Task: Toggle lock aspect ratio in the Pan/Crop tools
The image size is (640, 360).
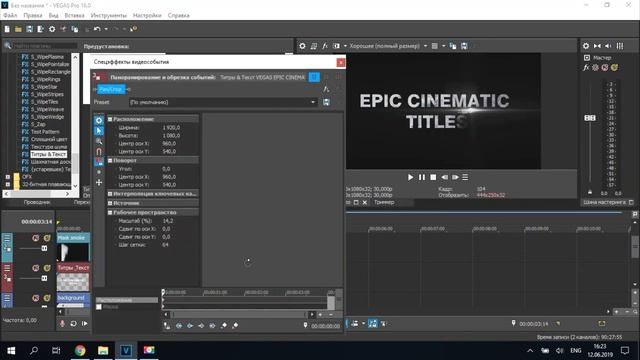Action: point(99,162)
